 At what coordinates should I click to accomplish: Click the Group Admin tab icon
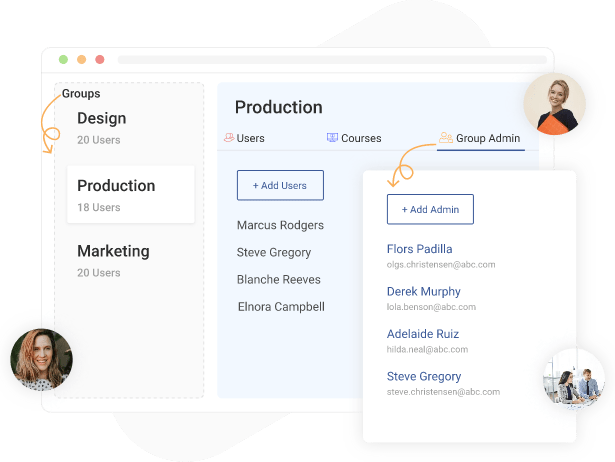tap(446, 138)
